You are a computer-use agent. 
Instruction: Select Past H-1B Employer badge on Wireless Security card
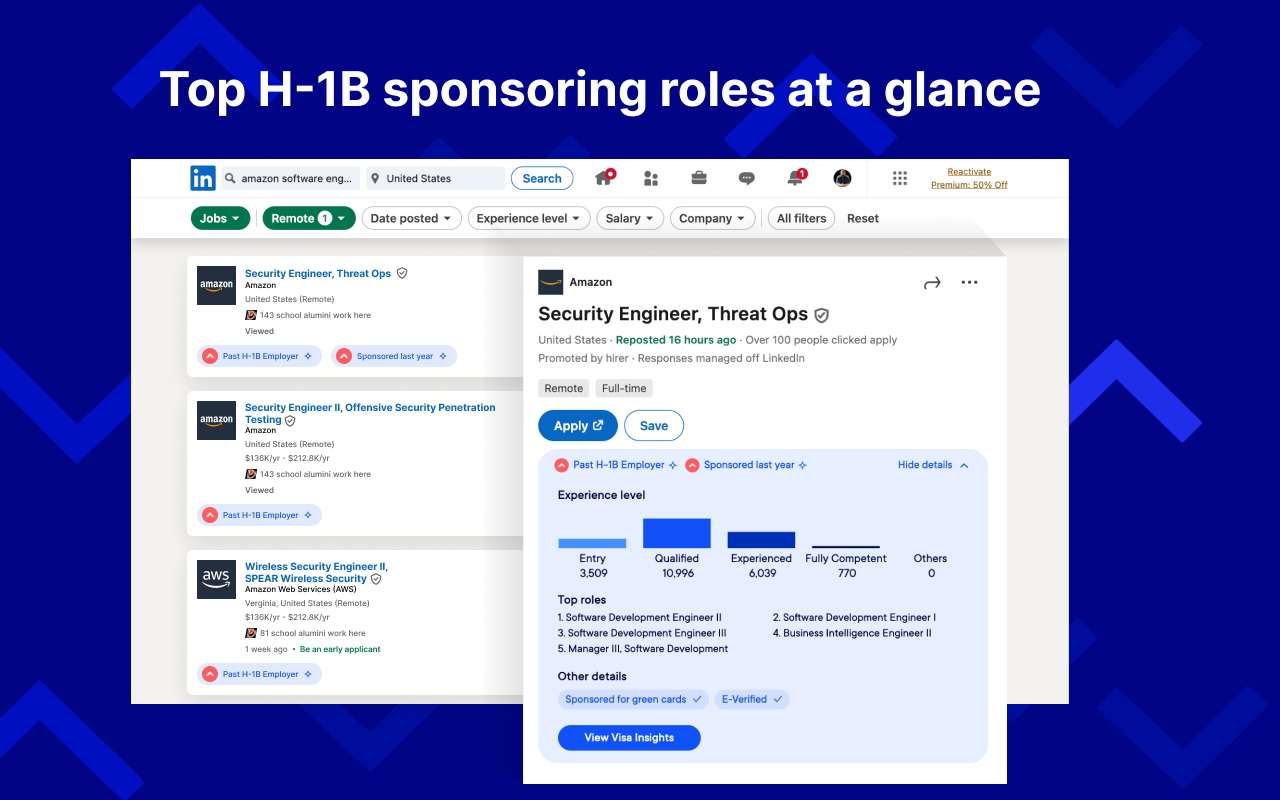[260, 674]
